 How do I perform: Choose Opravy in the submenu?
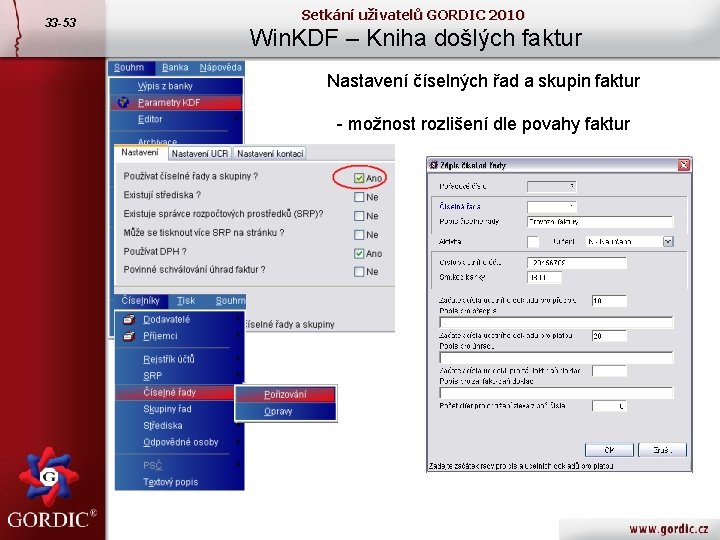286,411
